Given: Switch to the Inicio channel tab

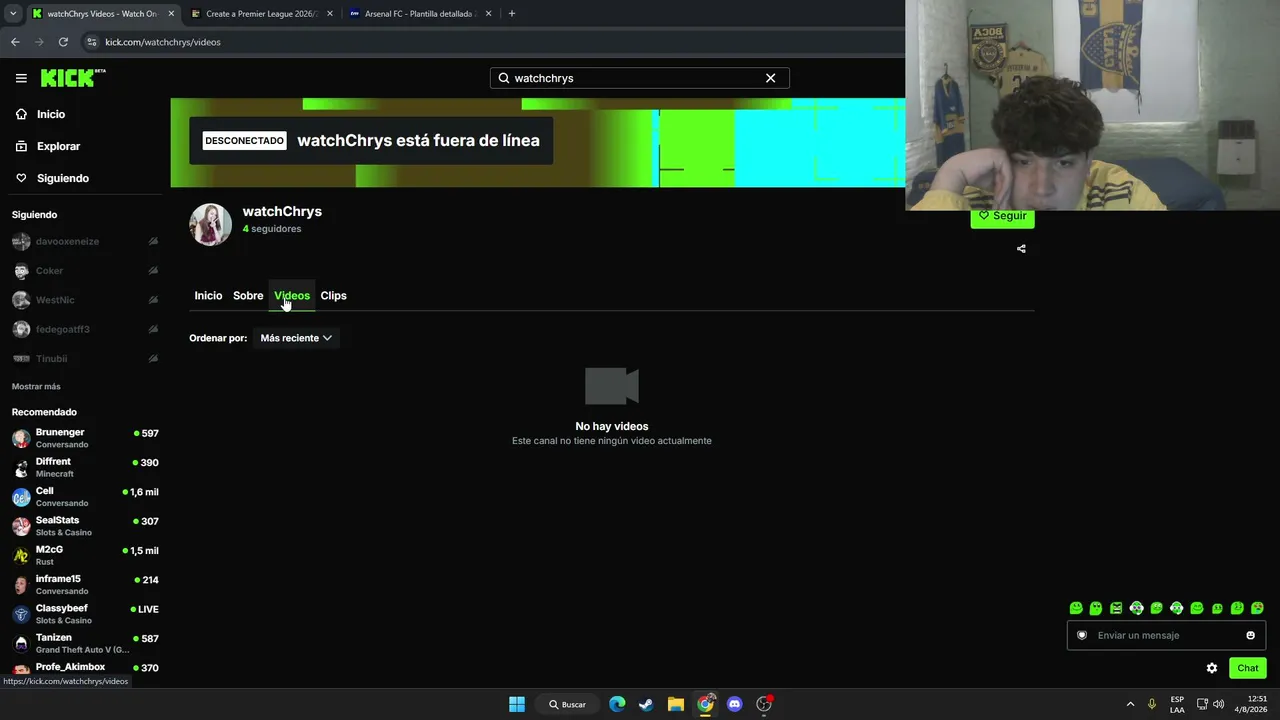Looking at the screenshot, I should click(208, 296).
